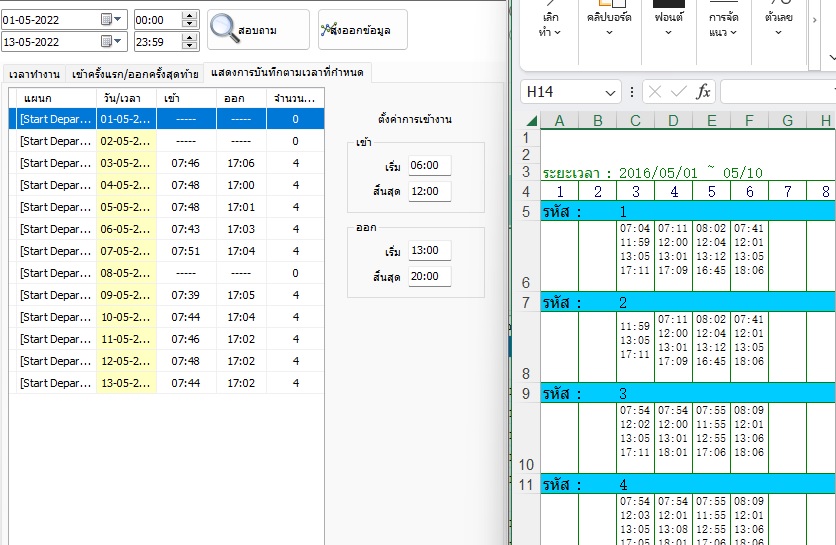Select the row dated 08-05-2...

(x=166, y=273)
